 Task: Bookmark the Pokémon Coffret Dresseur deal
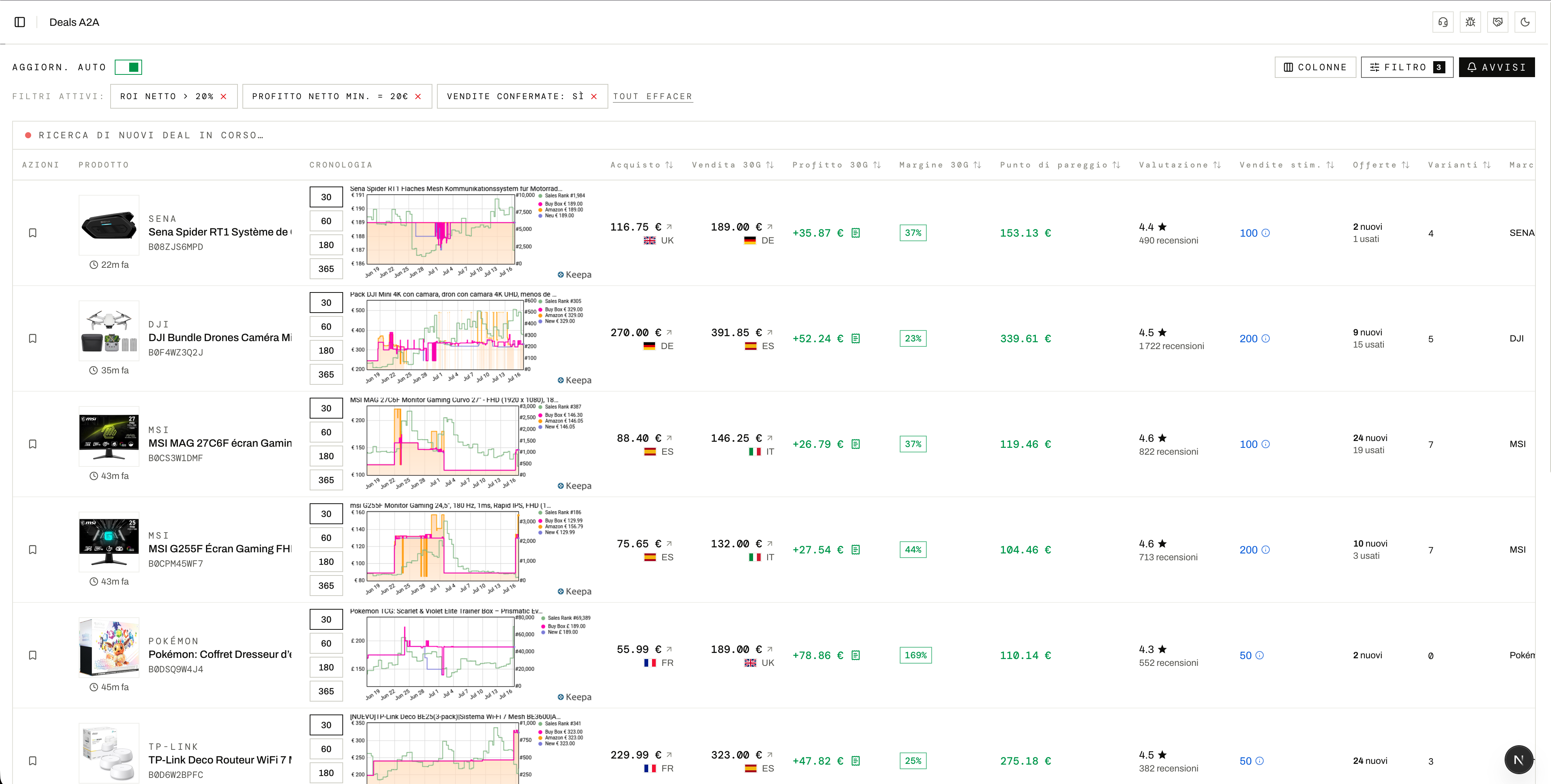click(33, 655)
